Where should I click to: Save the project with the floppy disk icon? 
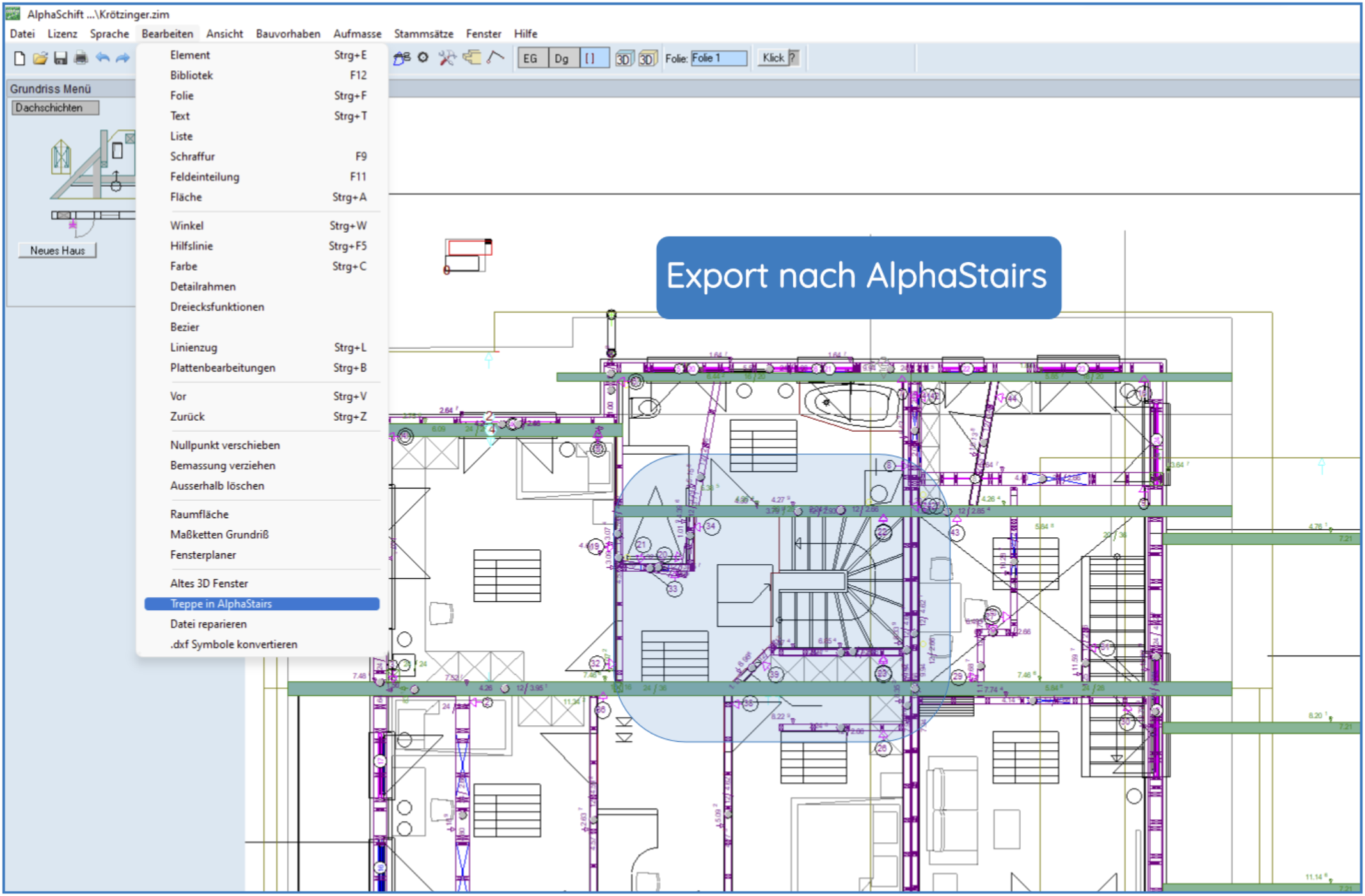61,58
